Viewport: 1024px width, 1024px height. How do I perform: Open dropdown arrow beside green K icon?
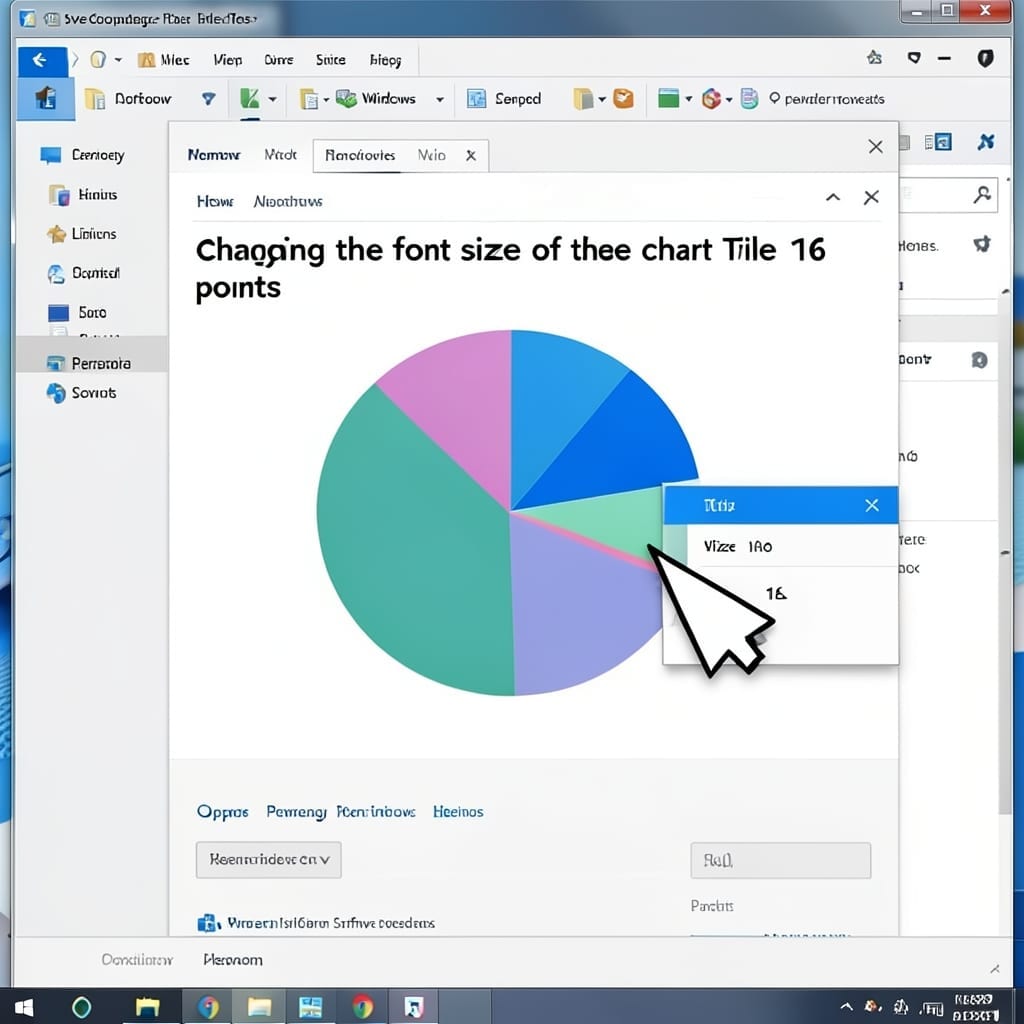click(x=272, y=99)
